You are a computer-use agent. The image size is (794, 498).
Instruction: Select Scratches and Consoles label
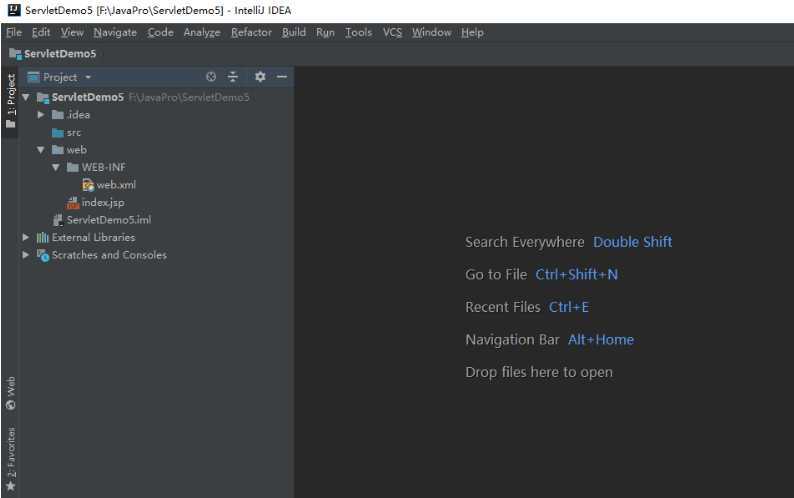(x=109, y=255)
